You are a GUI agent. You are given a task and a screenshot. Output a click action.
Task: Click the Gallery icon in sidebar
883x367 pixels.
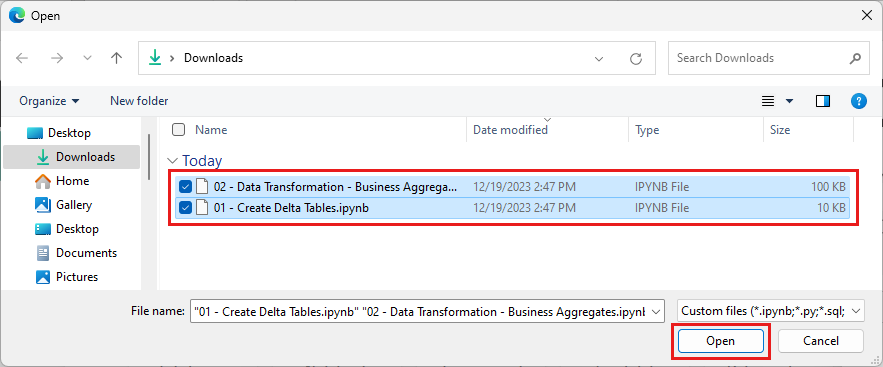[43, 205]
